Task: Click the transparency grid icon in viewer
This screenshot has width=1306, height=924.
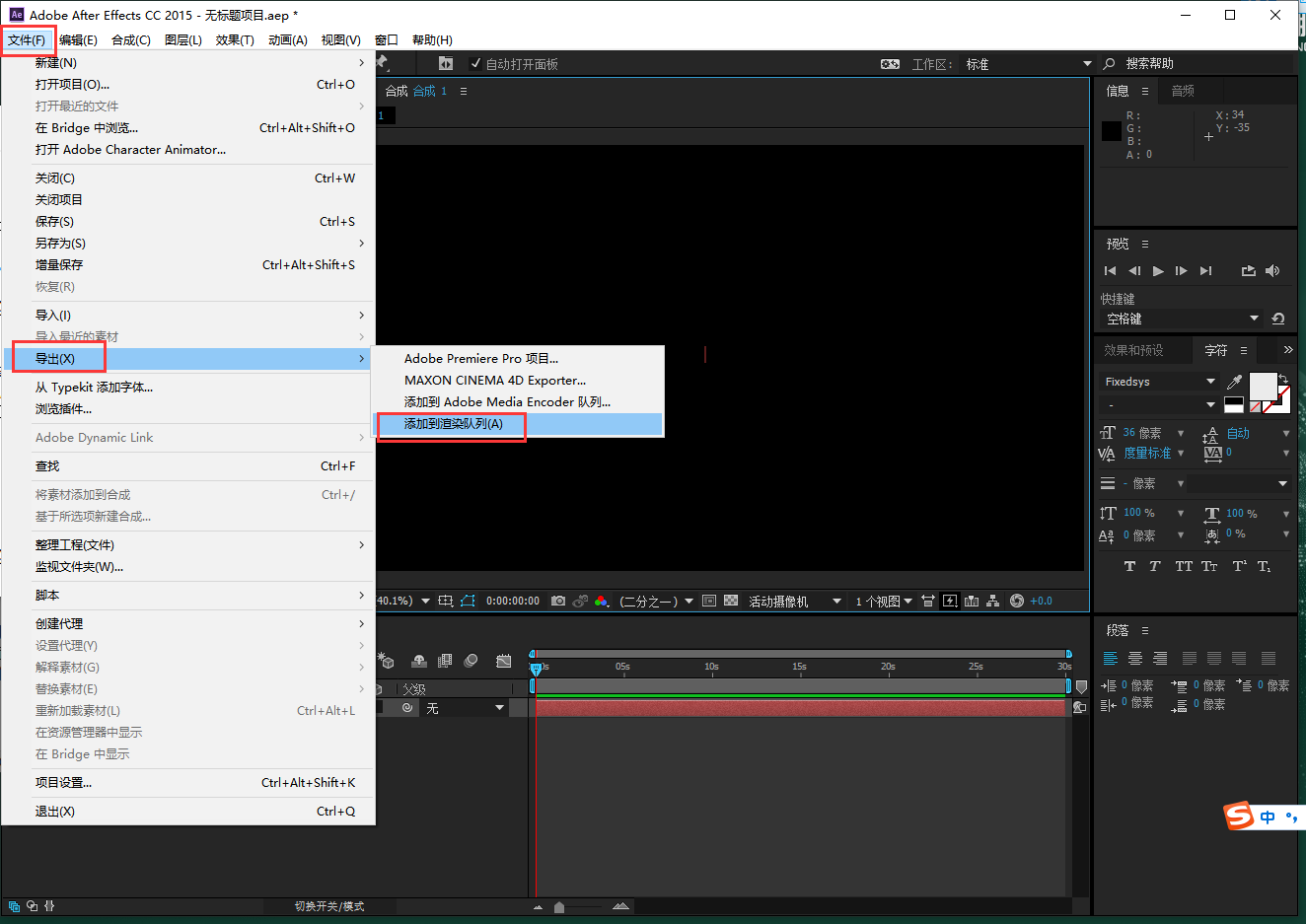Action: point(731,601)
